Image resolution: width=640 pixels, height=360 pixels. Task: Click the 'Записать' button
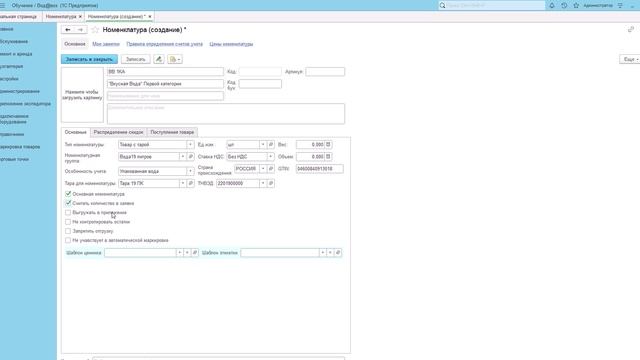coord(136,59)
